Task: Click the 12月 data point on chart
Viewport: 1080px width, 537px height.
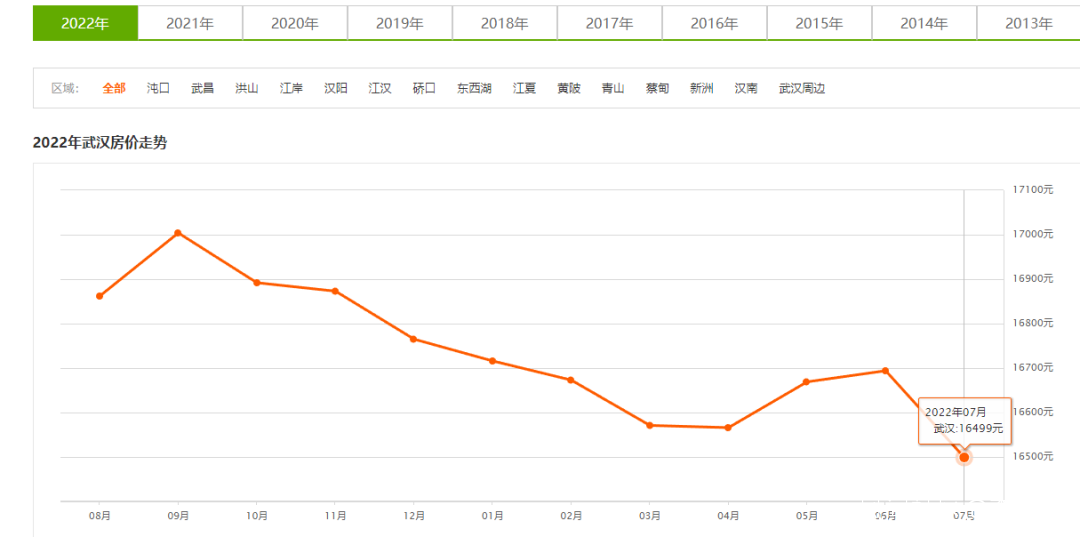Action: (x=413, y=339)
